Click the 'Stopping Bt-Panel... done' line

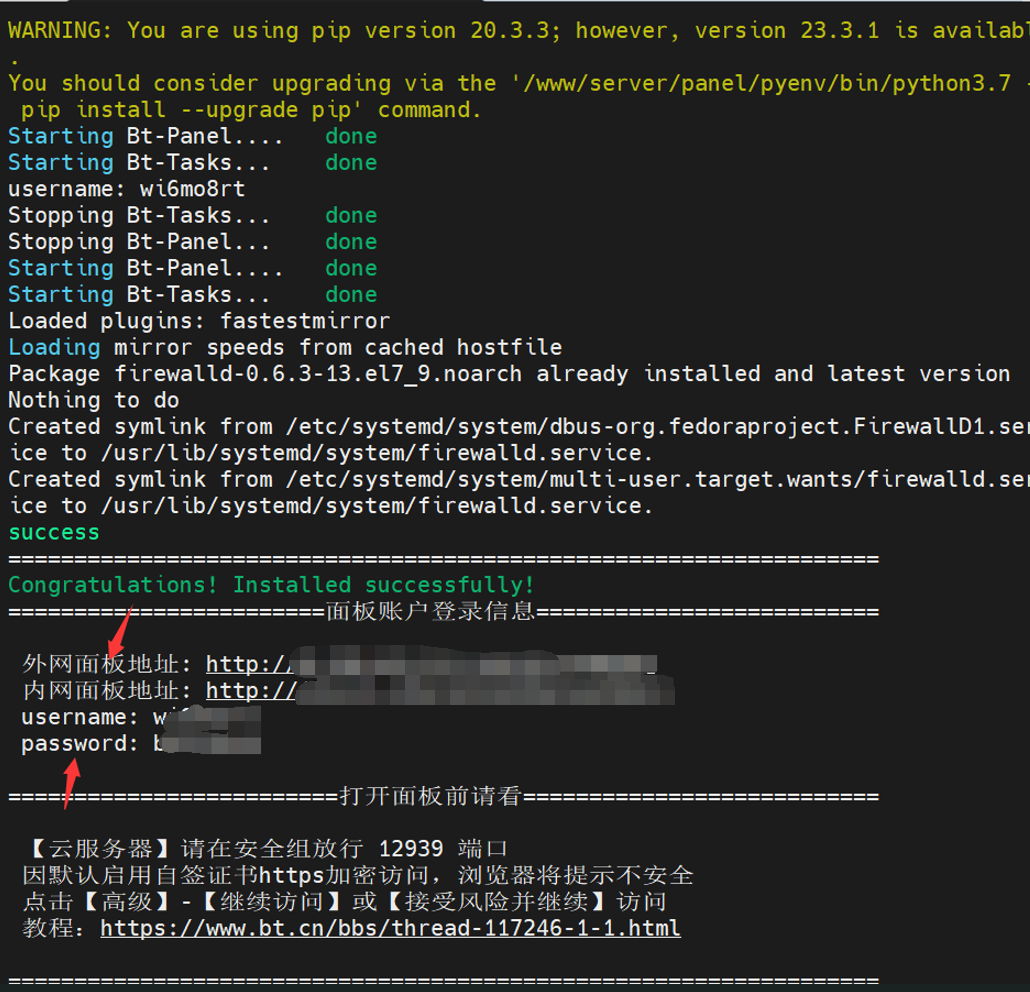192,242
